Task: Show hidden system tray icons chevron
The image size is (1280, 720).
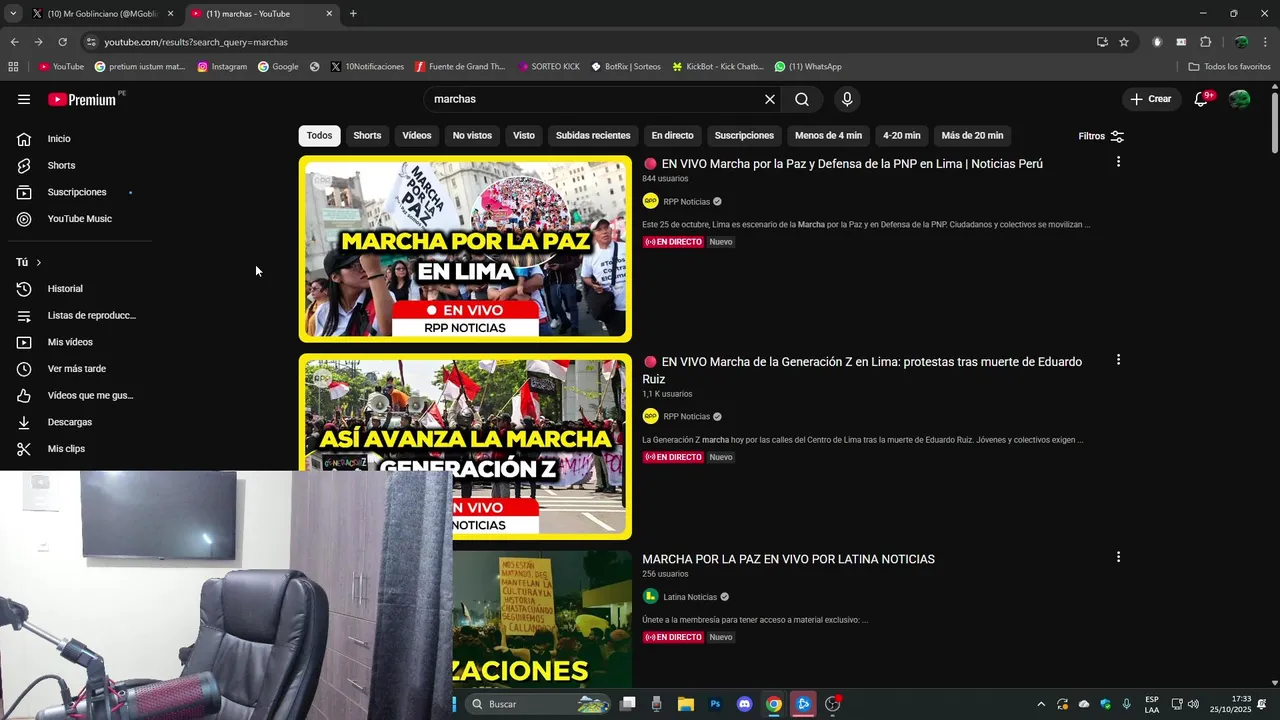Action: pyautogui.click(x=1041, y=704)
